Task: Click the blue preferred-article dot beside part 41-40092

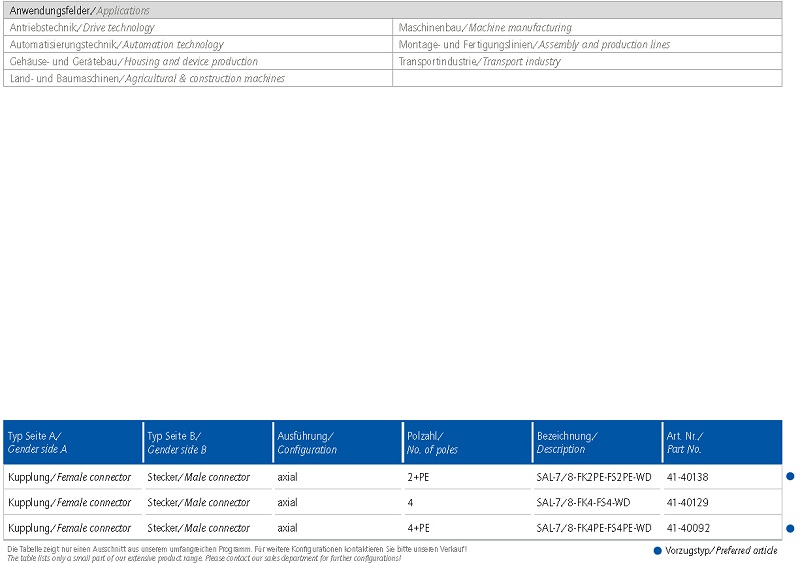Action: point(790,527)
